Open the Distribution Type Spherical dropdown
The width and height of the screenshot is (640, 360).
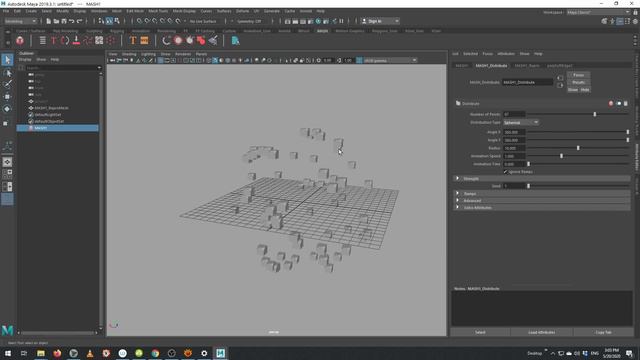click(521, 122)
